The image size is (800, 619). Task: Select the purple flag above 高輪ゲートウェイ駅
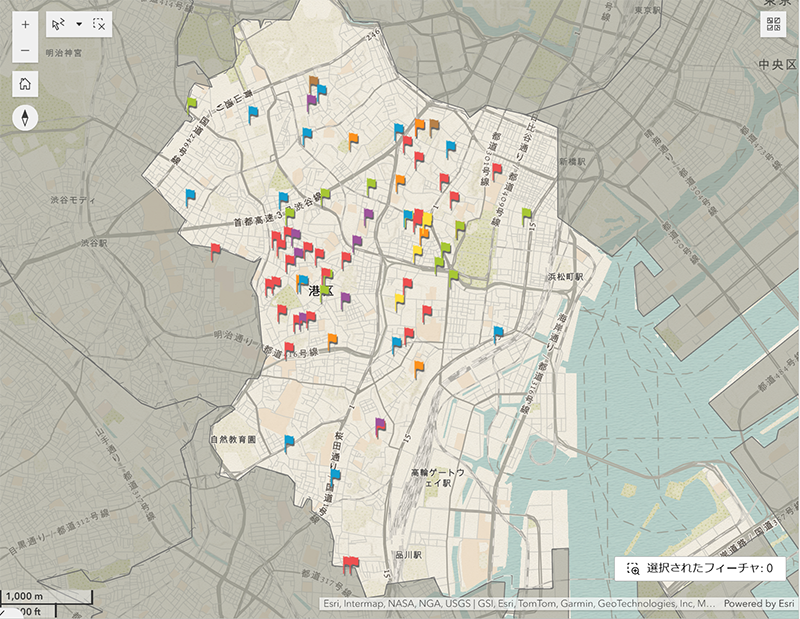380,427
